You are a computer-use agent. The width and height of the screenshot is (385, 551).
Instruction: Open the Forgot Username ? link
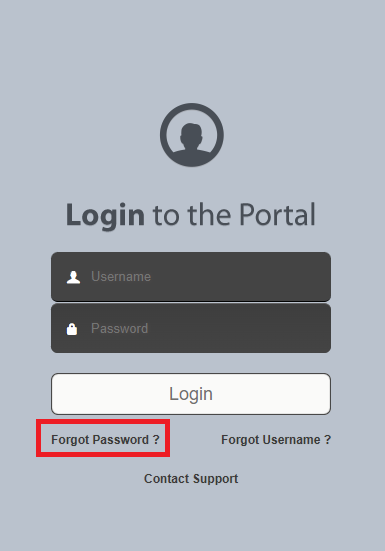pyautogui.click(x=276, y=440)
